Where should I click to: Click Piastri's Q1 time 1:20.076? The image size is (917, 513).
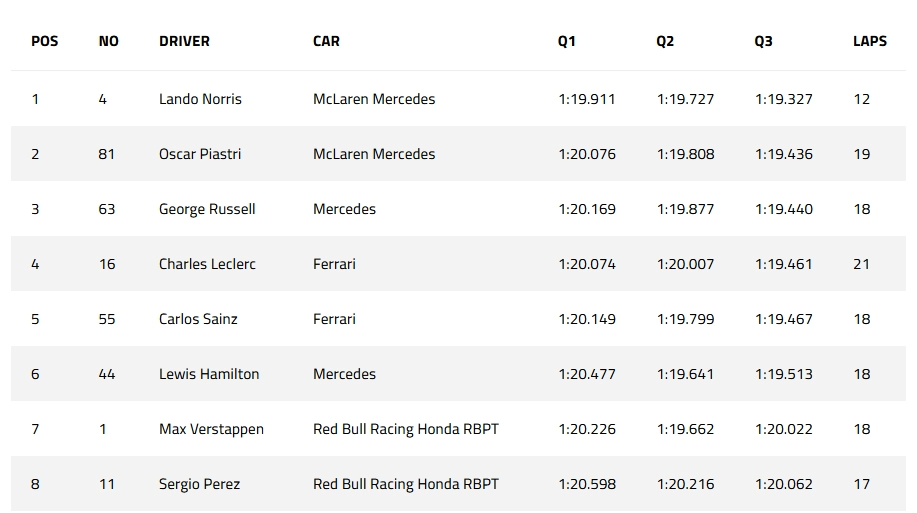587,154
